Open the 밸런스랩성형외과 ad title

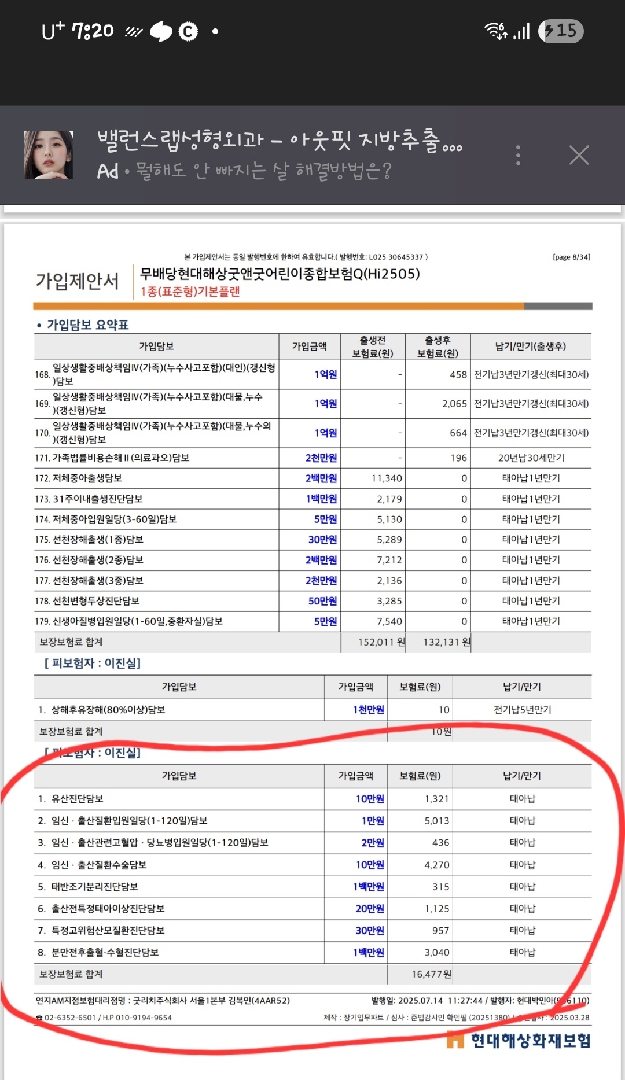(279, 141)
